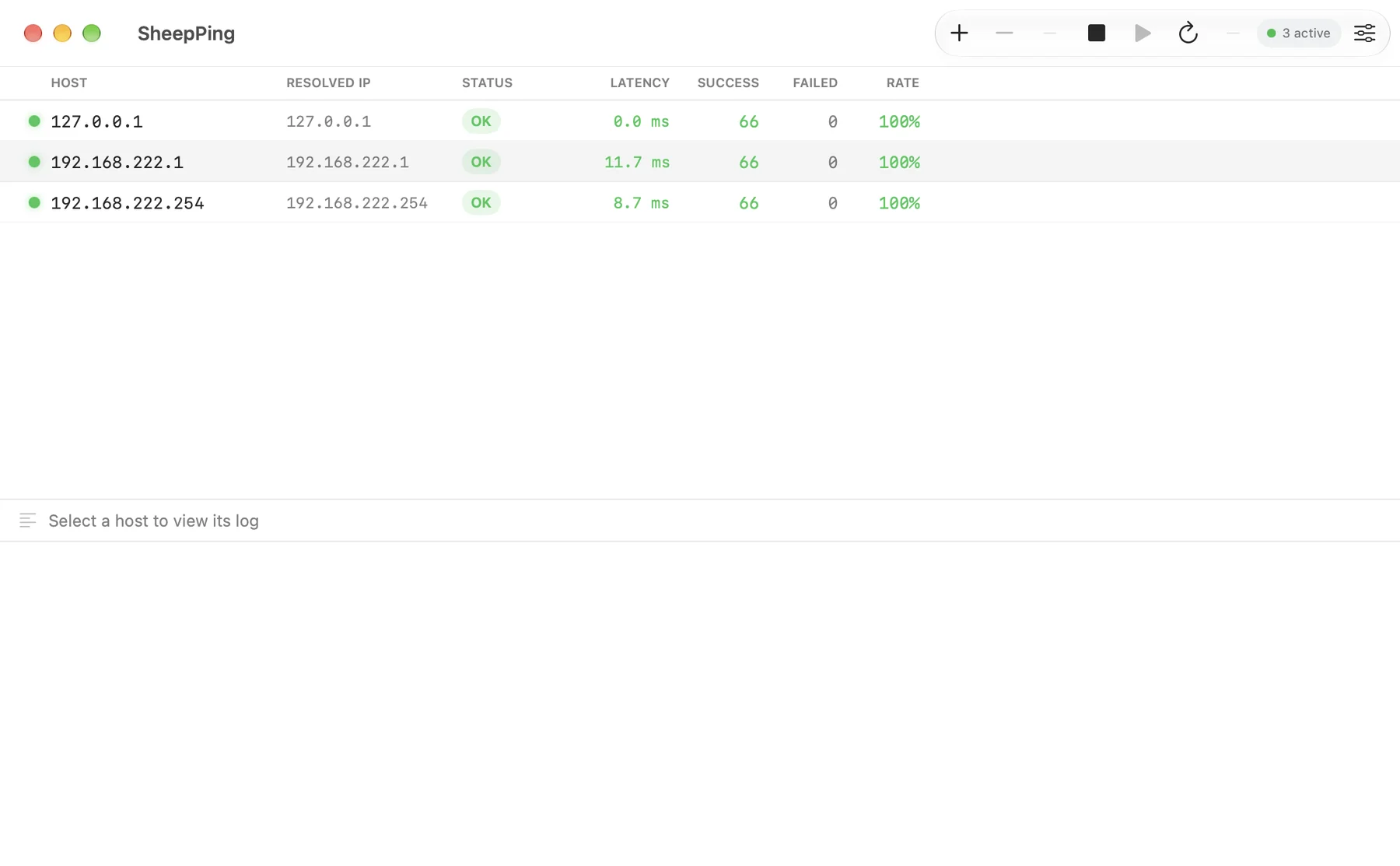
Task: Select host row 127.0.0.1
Action: 700,121
